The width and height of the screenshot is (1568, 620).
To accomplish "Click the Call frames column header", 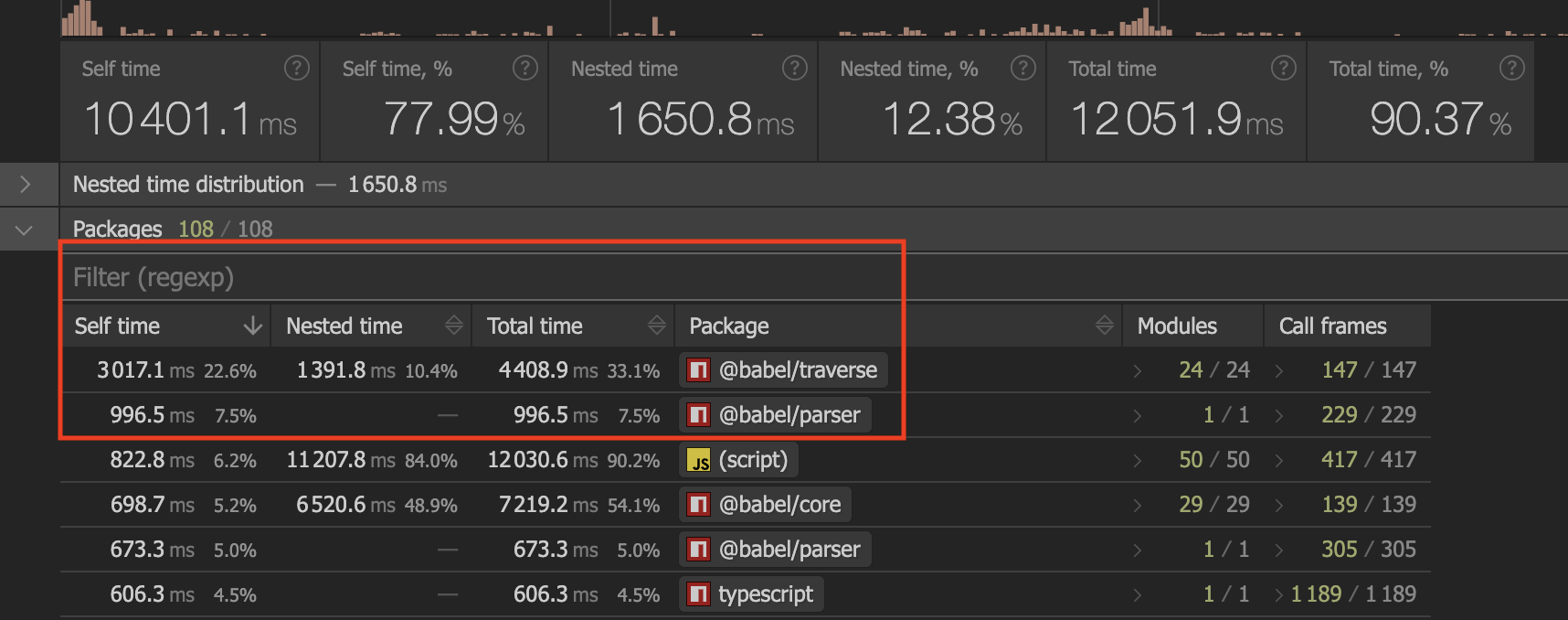I will coord(1348,326).
